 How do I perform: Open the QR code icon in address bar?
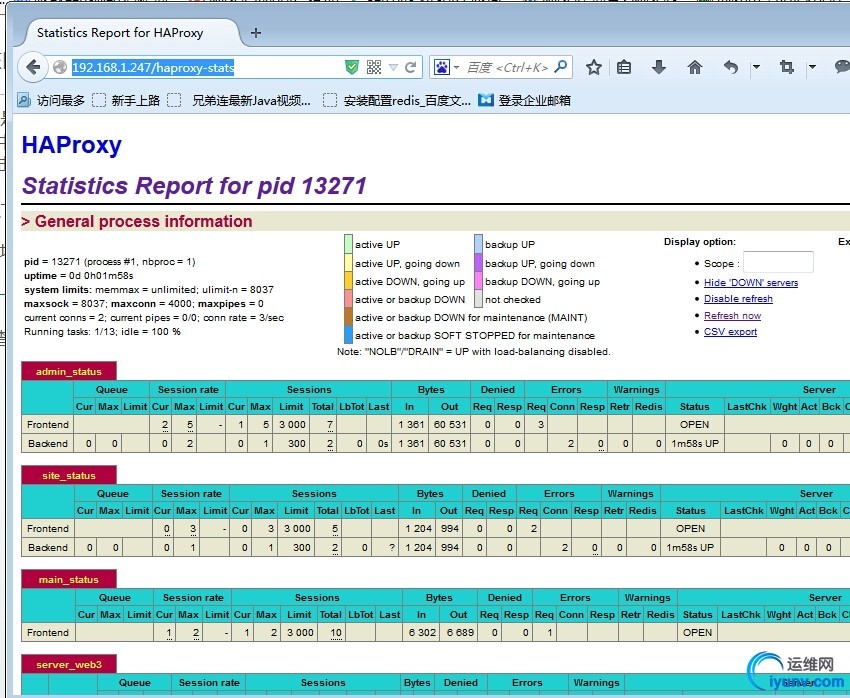pos(374,67)
